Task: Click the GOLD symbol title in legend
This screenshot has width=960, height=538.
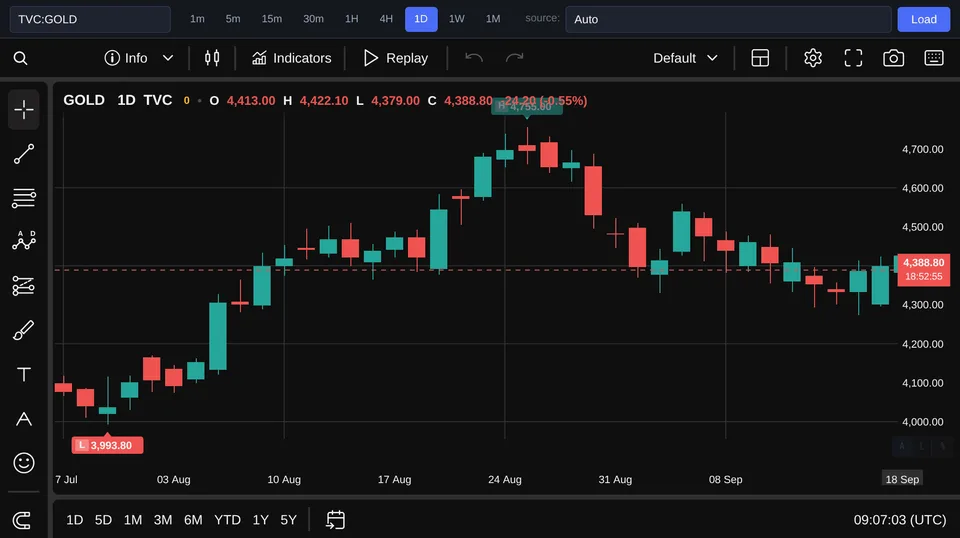Action: (84, 100)
